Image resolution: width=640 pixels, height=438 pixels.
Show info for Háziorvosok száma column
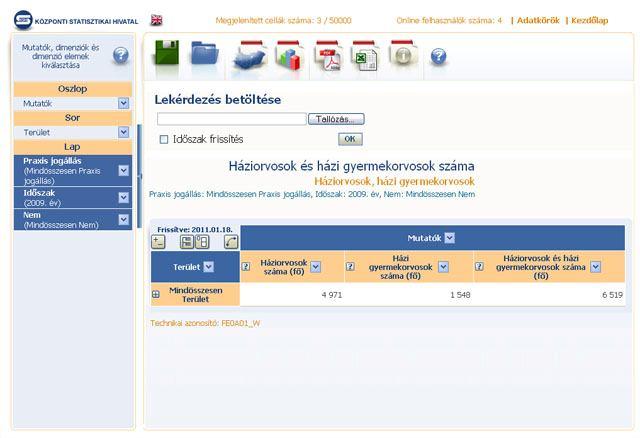tap(246, 267)
